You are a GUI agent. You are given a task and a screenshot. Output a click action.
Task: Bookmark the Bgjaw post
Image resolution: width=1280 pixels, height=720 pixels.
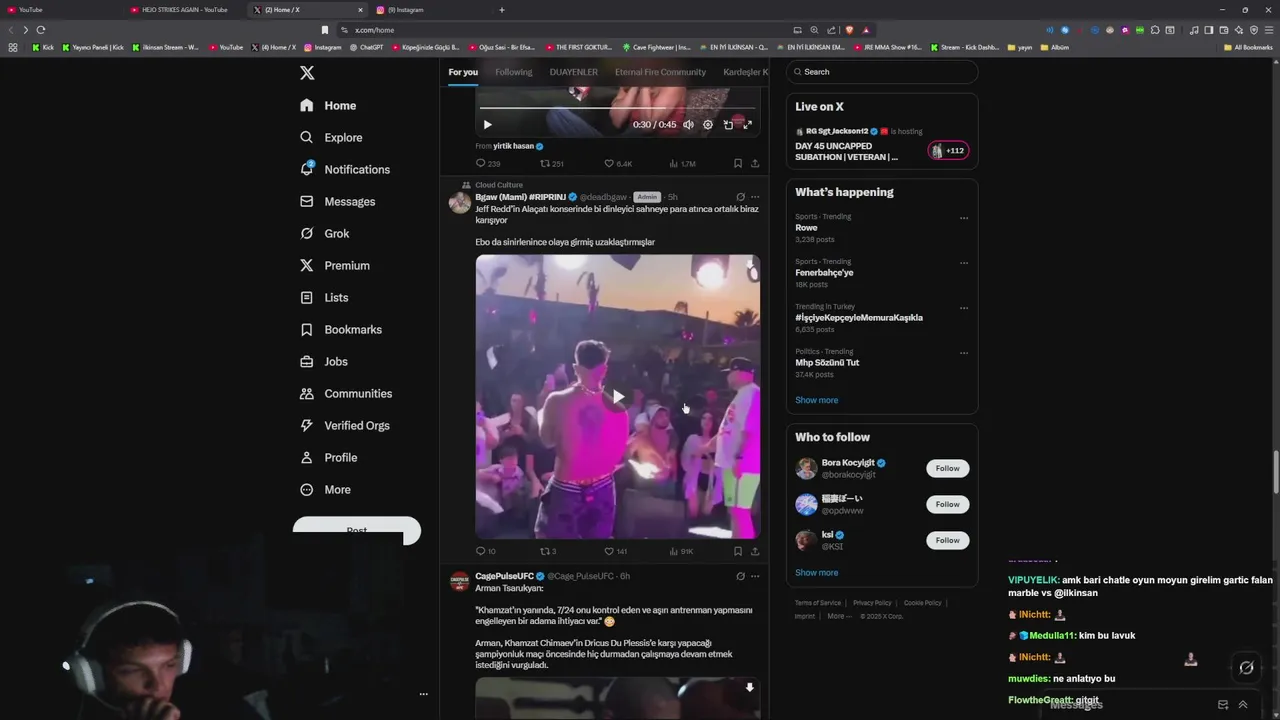[x=738, y=551]
